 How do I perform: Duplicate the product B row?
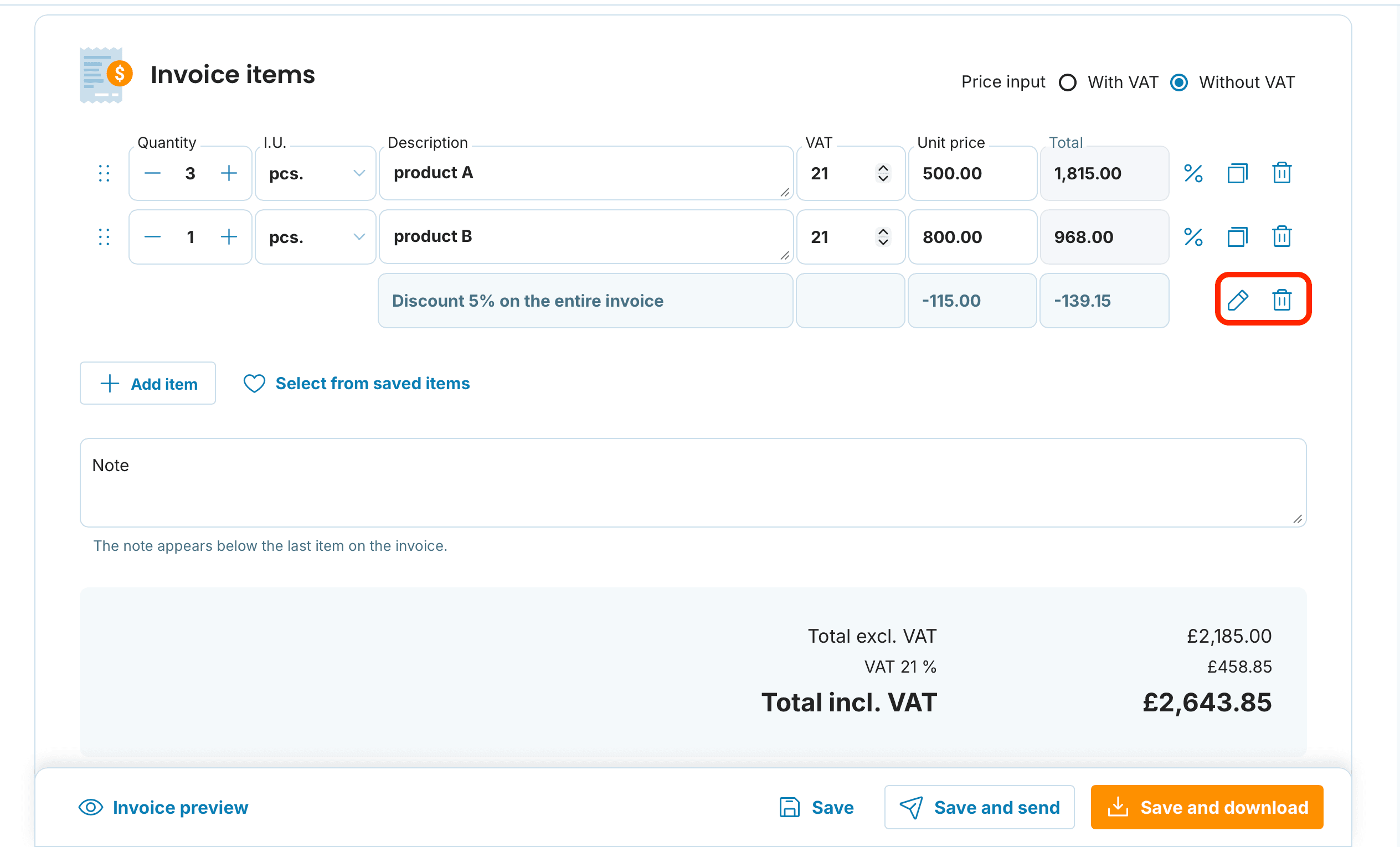1238,237
